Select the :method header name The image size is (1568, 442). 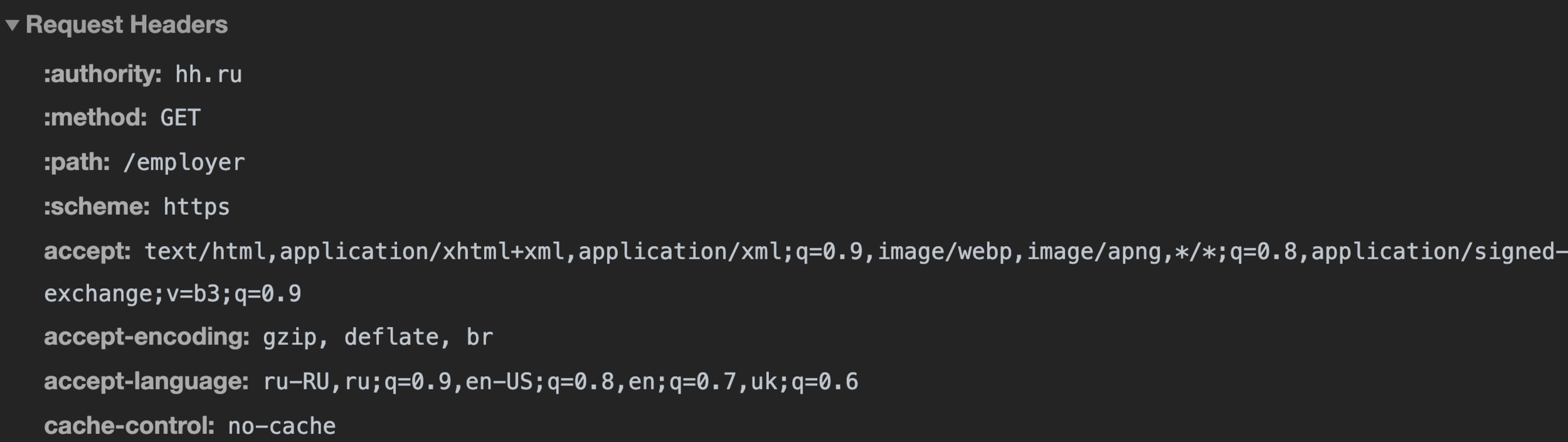[x=95, y=117]
